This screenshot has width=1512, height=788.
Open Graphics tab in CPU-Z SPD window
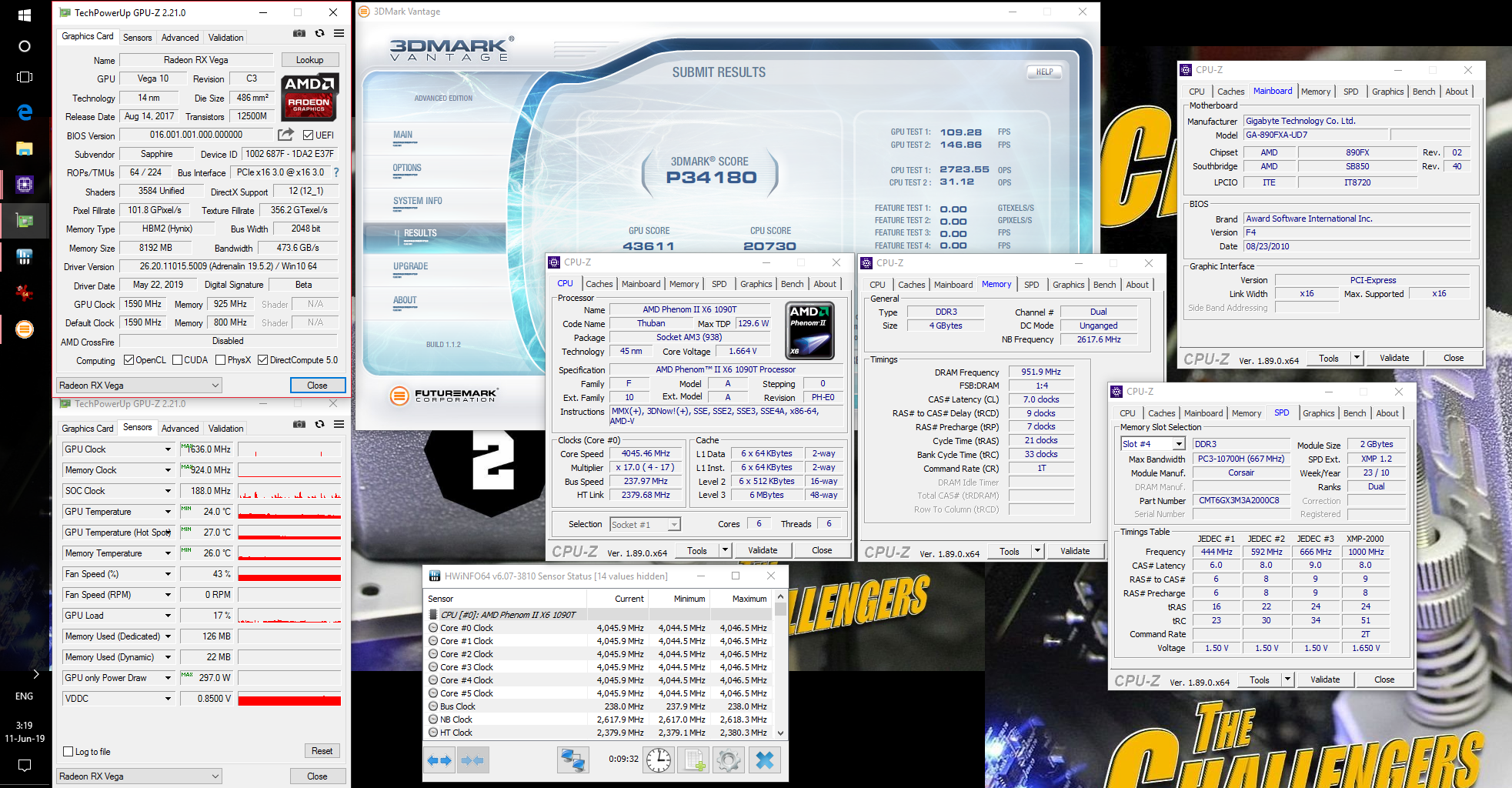click(x=1319, y=413)
